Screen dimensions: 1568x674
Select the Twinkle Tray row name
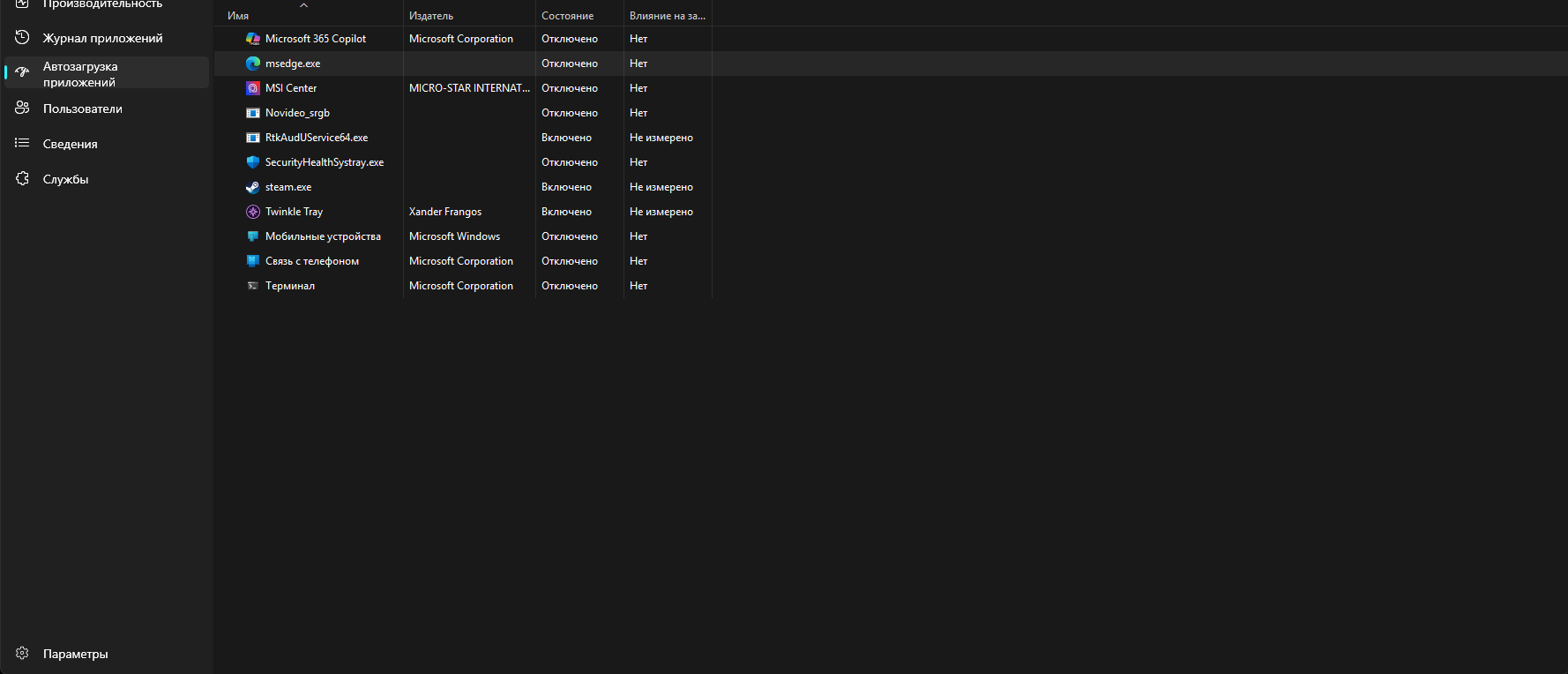(x=295, y=212)
